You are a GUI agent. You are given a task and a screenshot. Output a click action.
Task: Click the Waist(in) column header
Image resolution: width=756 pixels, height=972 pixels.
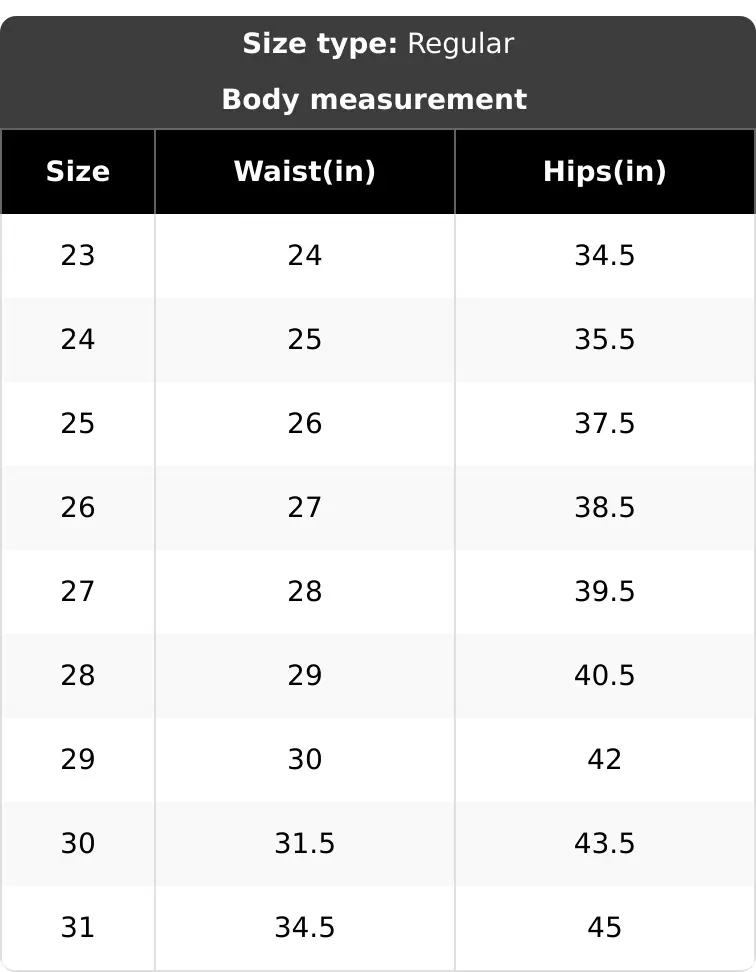(304, 172)
